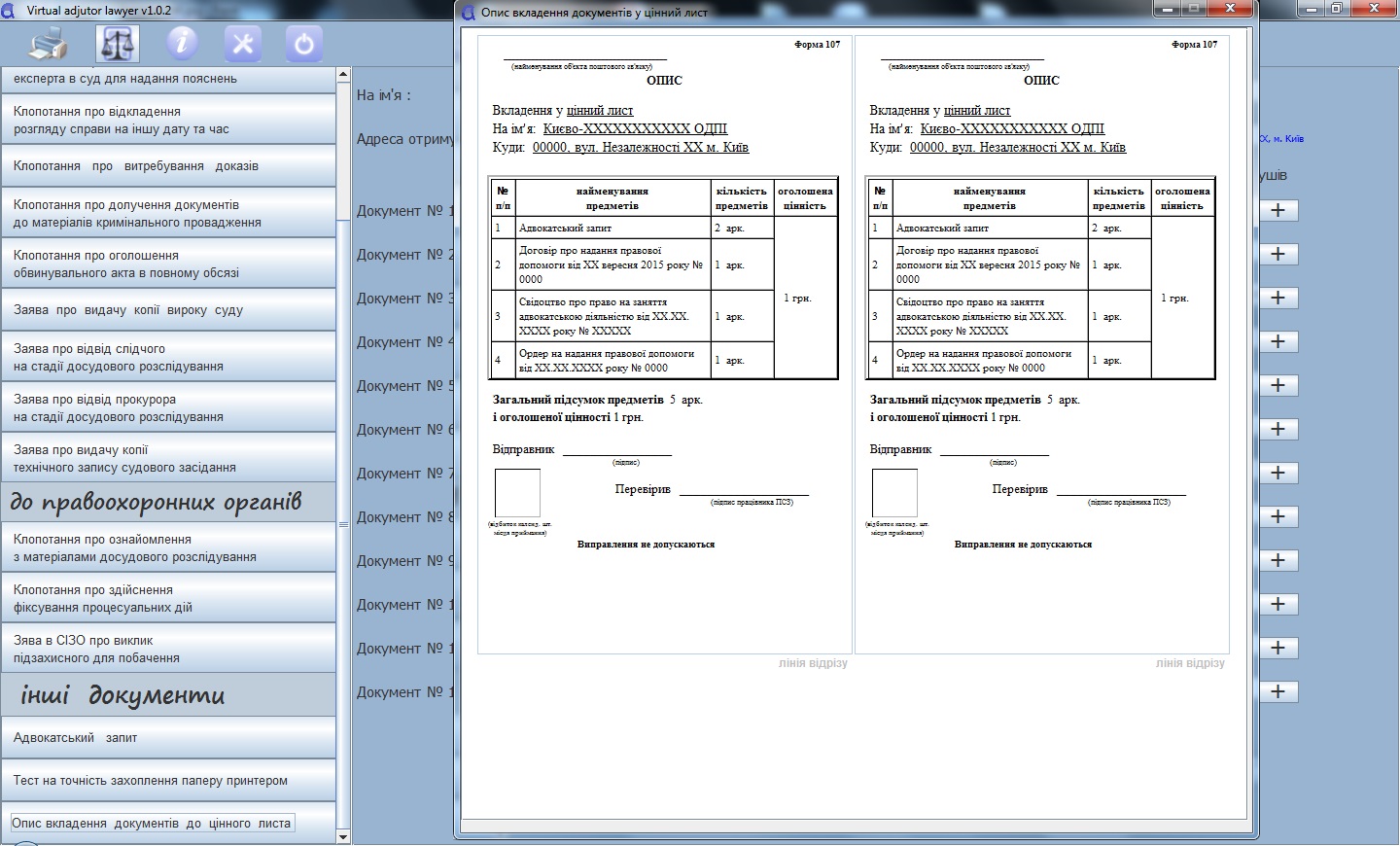The width and height of the screenshot is (1400, 846).
Task: Click the Перевірив label on the right form
Action: [1020, 489]
